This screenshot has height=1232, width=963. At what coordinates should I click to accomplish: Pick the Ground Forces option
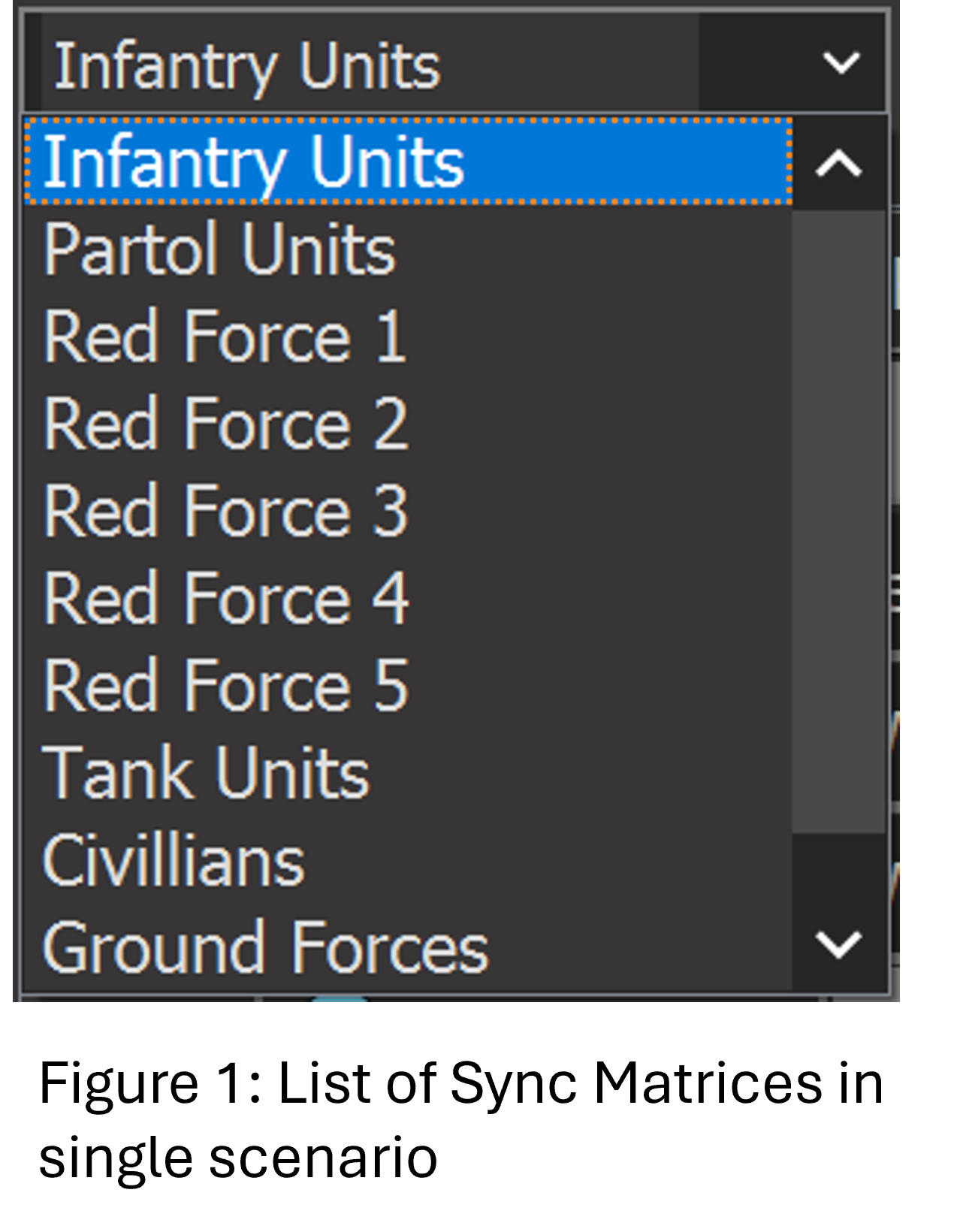point(406,948)
